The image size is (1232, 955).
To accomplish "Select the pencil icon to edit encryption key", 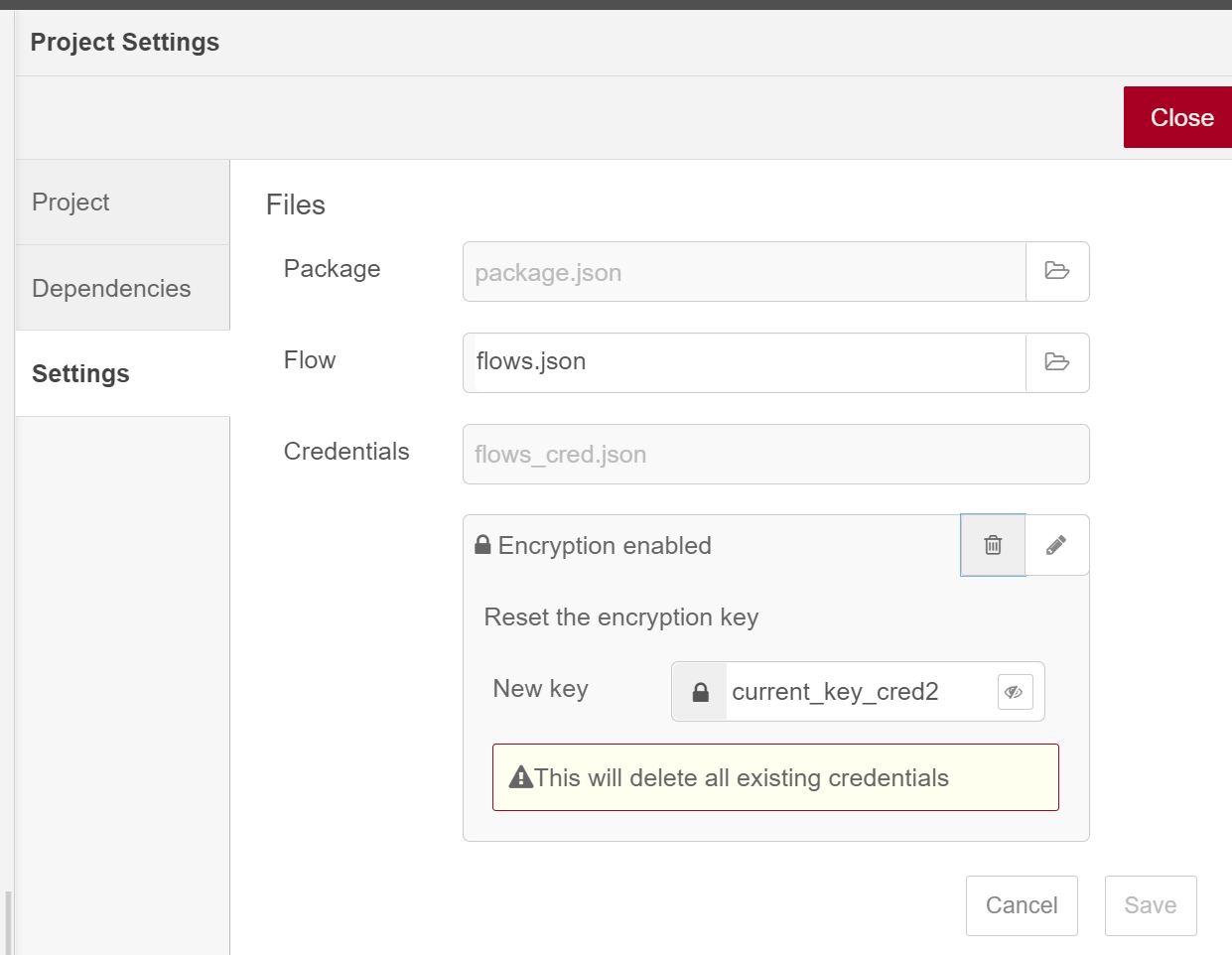I will (1056, 545).
